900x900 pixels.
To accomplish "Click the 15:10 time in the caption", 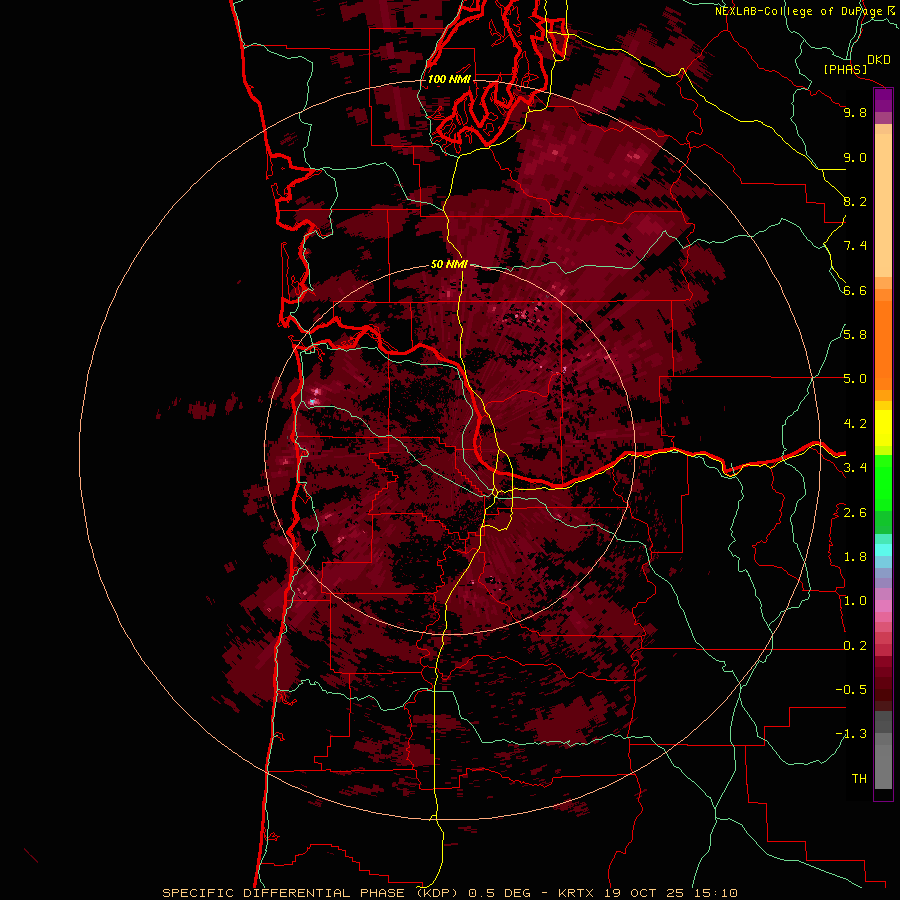I will 714,893.
